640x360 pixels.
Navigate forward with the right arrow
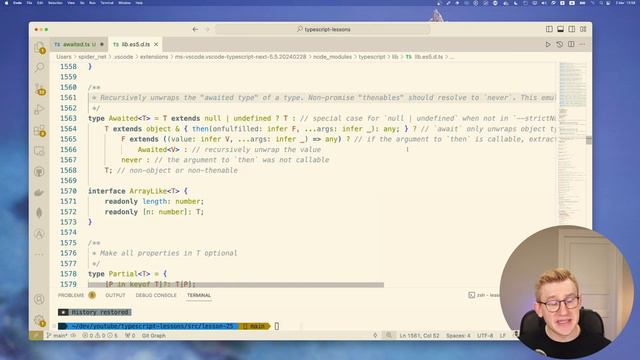coord(207,29)
